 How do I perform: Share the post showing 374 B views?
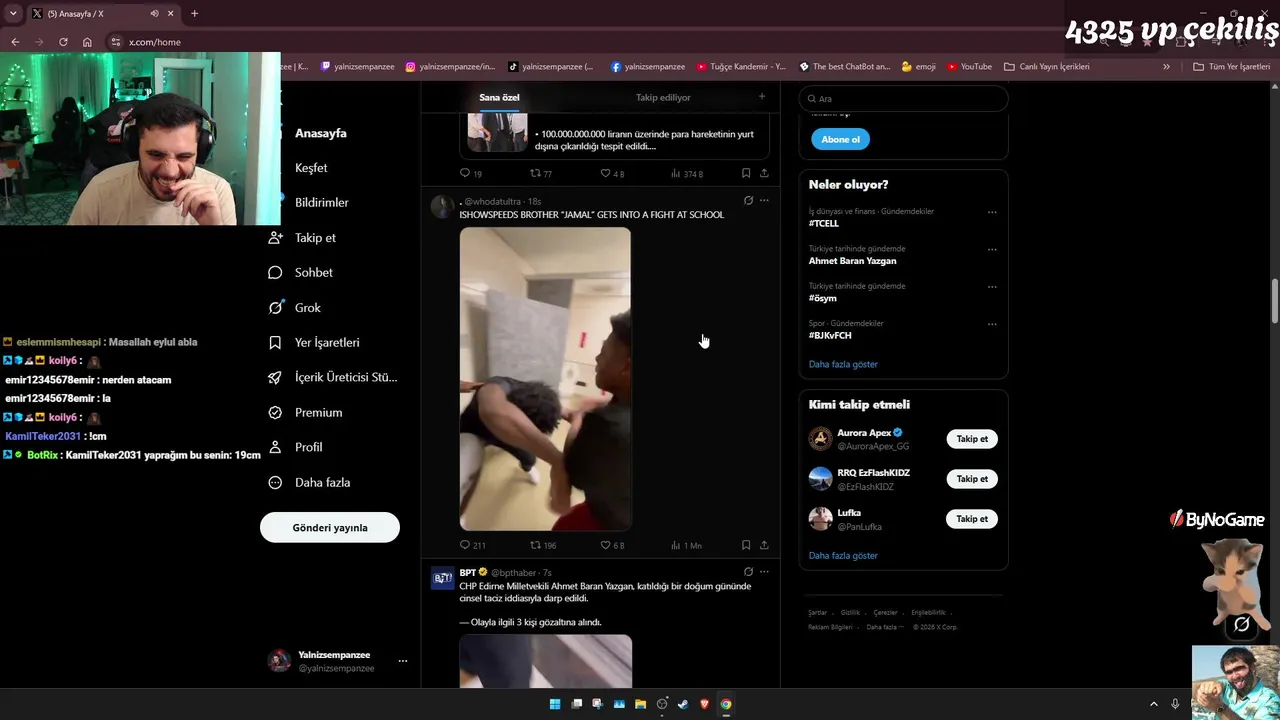pyautogui.click(x=764, y=173)
